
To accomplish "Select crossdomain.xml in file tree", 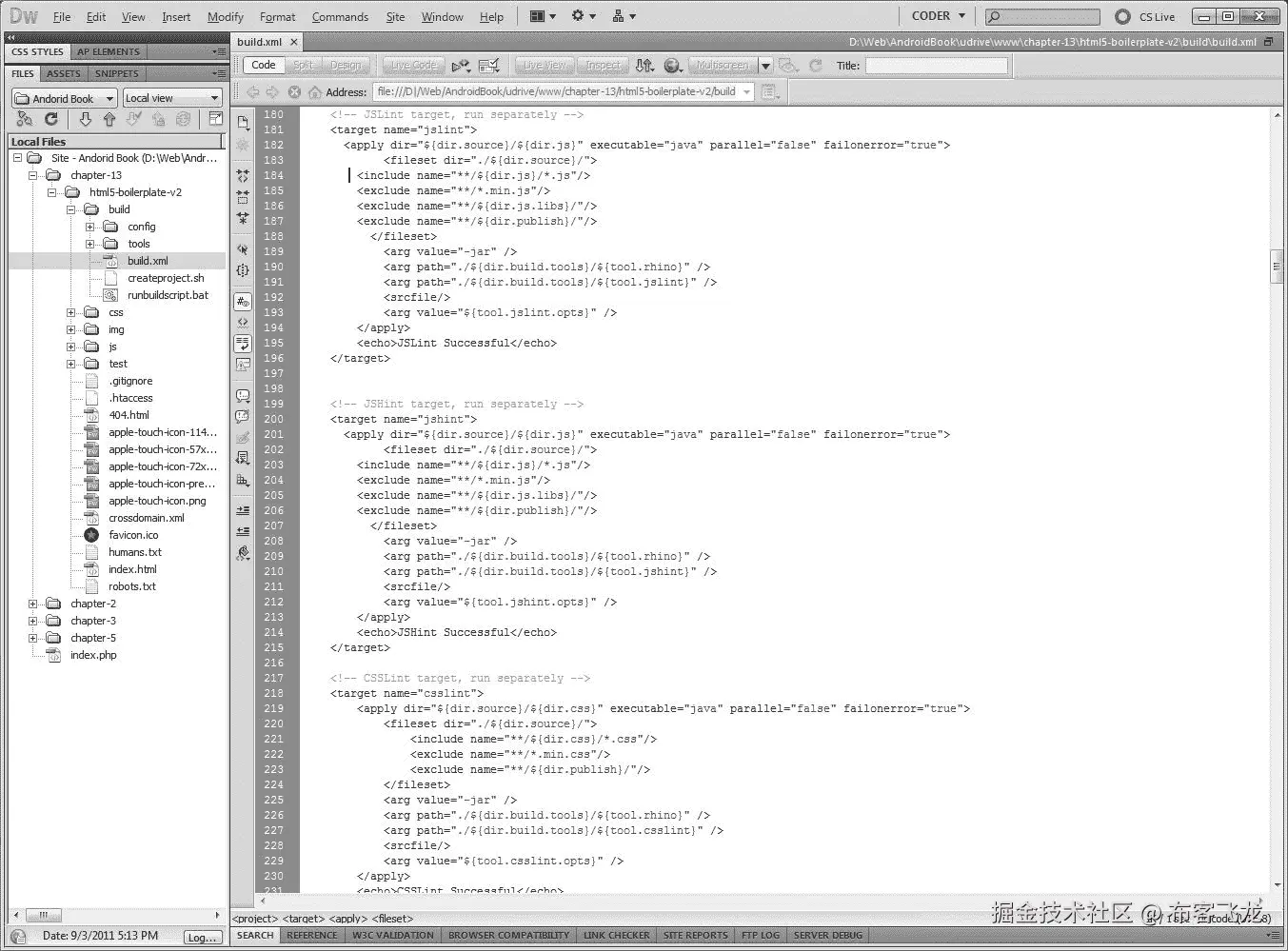I will 147,518.
